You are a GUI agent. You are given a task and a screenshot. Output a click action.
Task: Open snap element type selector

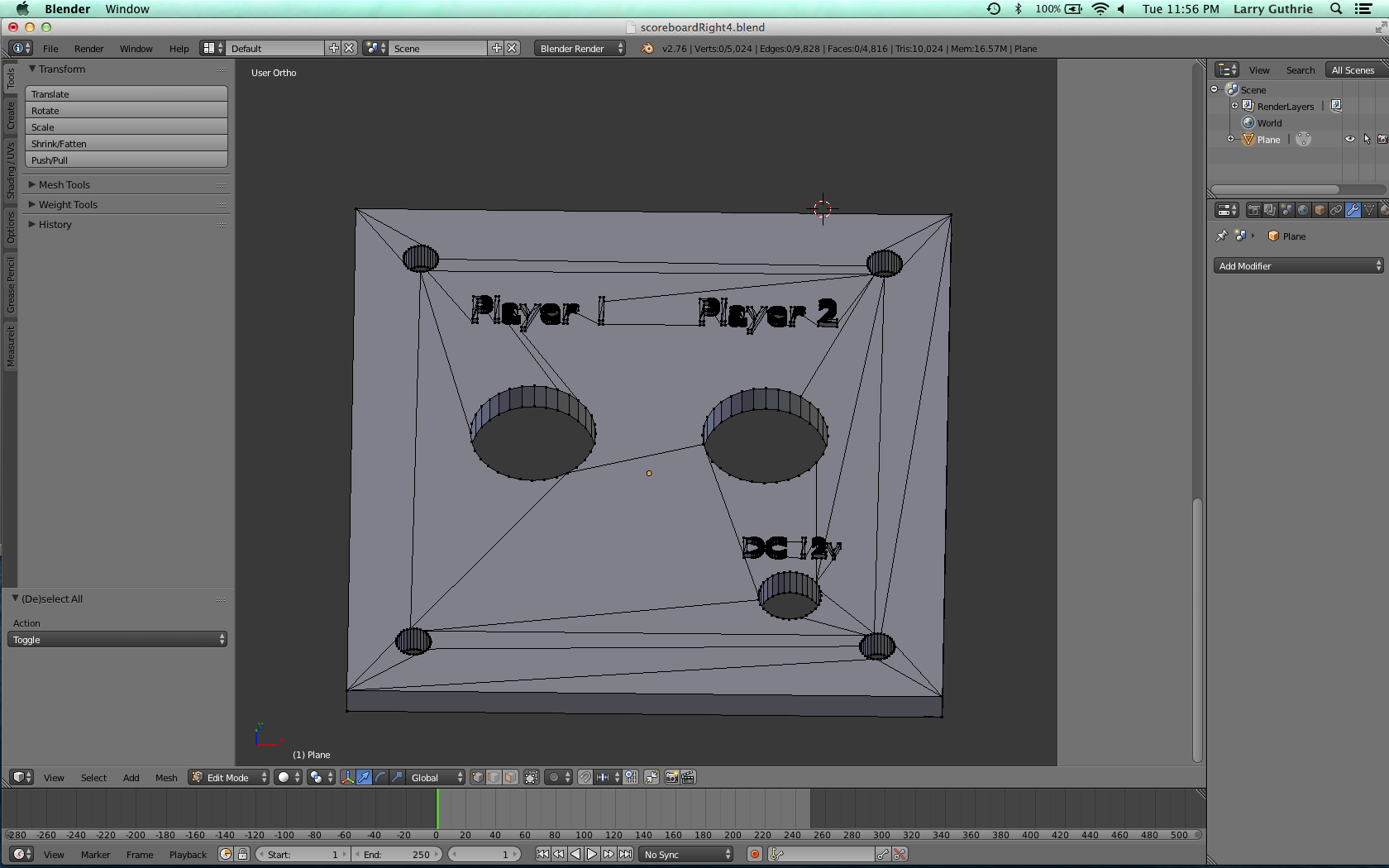608,777
